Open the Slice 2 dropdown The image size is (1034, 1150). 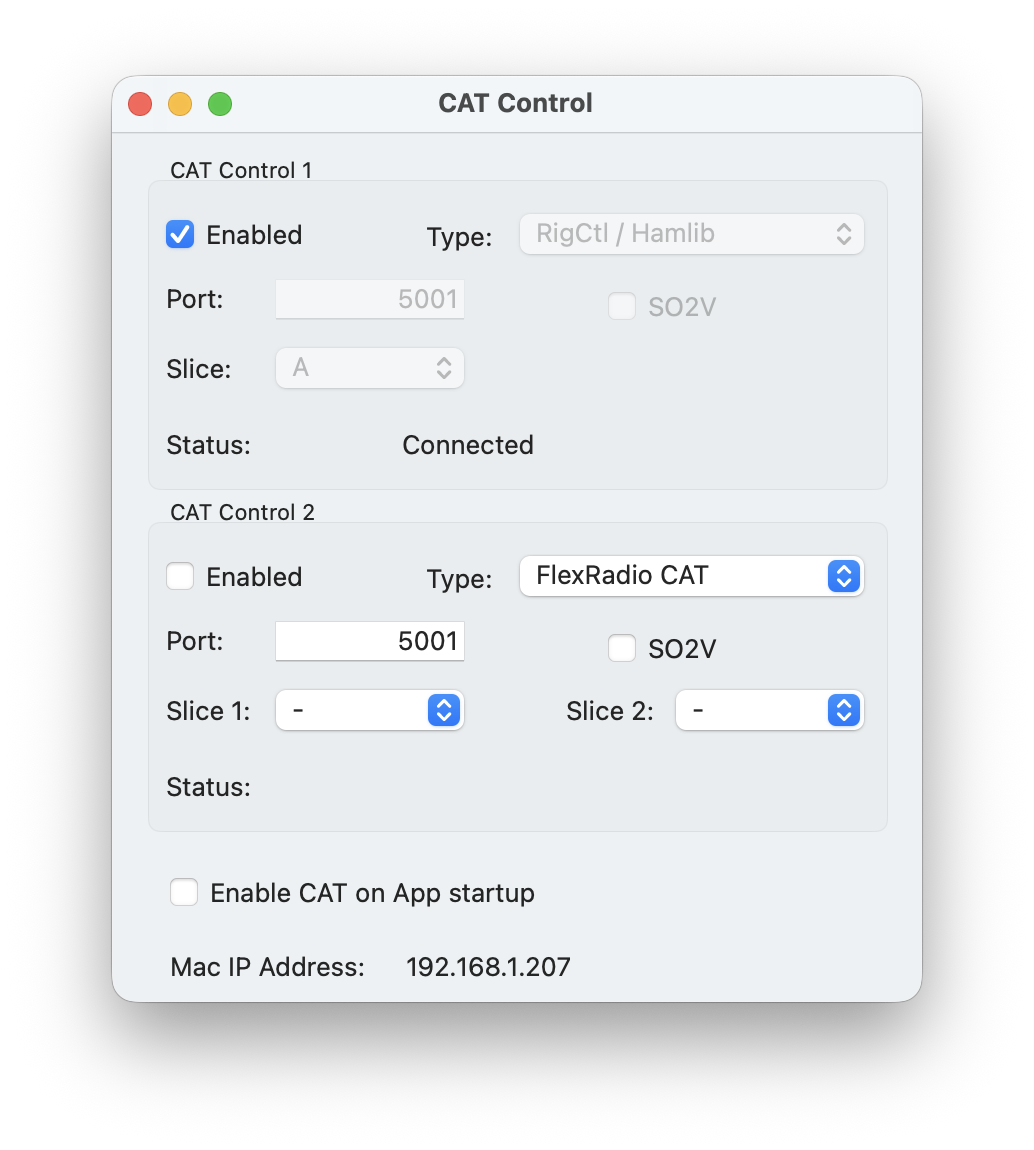point(769,710)
